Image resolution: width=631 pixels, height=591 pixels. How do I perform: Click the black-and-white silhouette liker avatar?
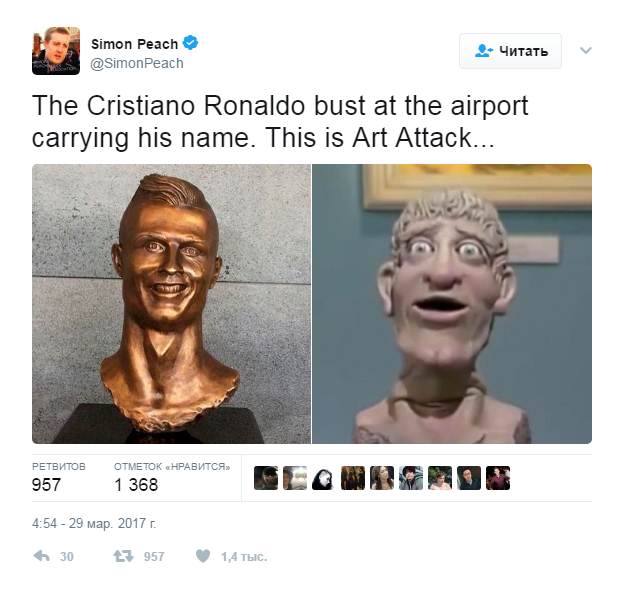(x=324, y=478)
